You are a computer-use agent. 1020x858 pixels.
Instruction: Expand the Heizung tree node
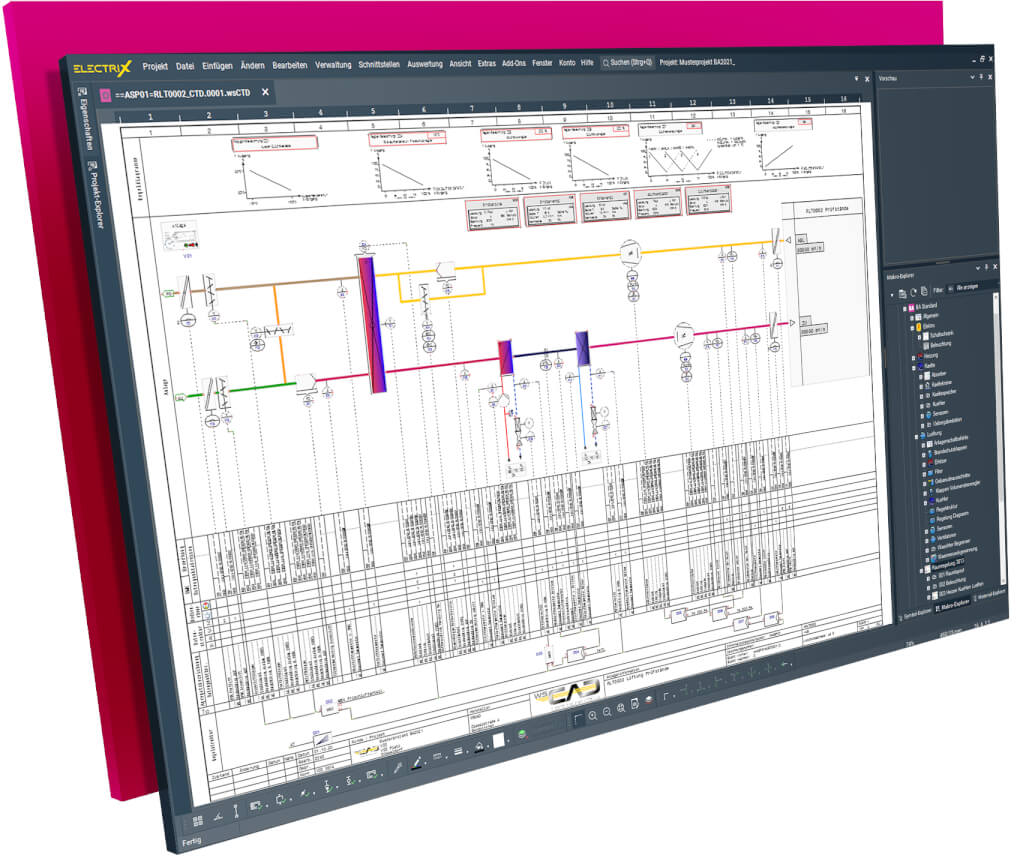(912, 357)
